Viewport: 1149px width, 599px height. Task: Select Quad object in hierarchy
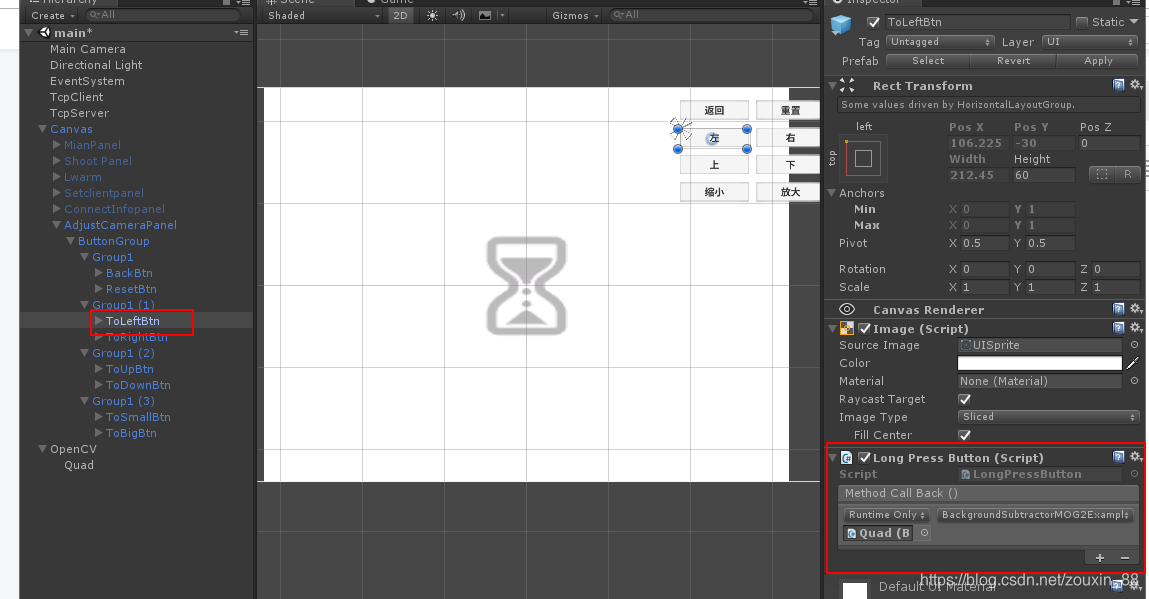pos(79,465)
